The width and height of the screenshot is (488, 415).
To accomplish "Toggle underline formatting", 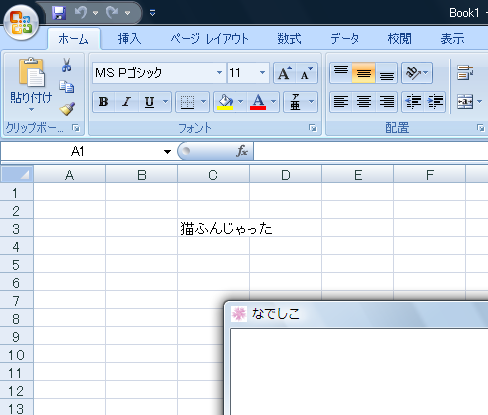I will [149, 102].
